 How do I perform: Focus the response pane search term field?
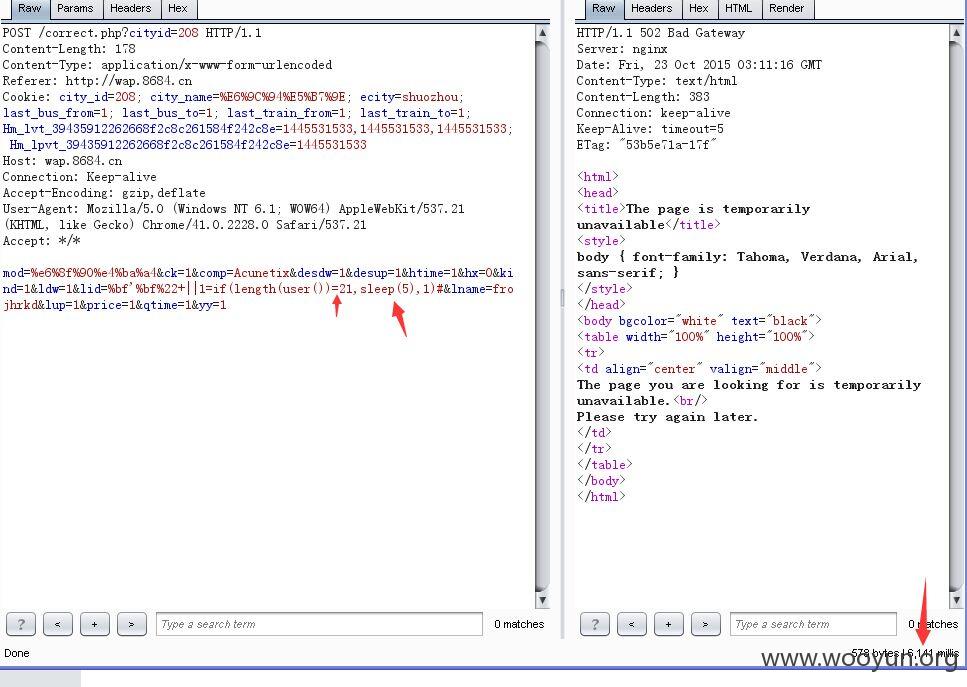pyautogui.click(x=813, y=624)
